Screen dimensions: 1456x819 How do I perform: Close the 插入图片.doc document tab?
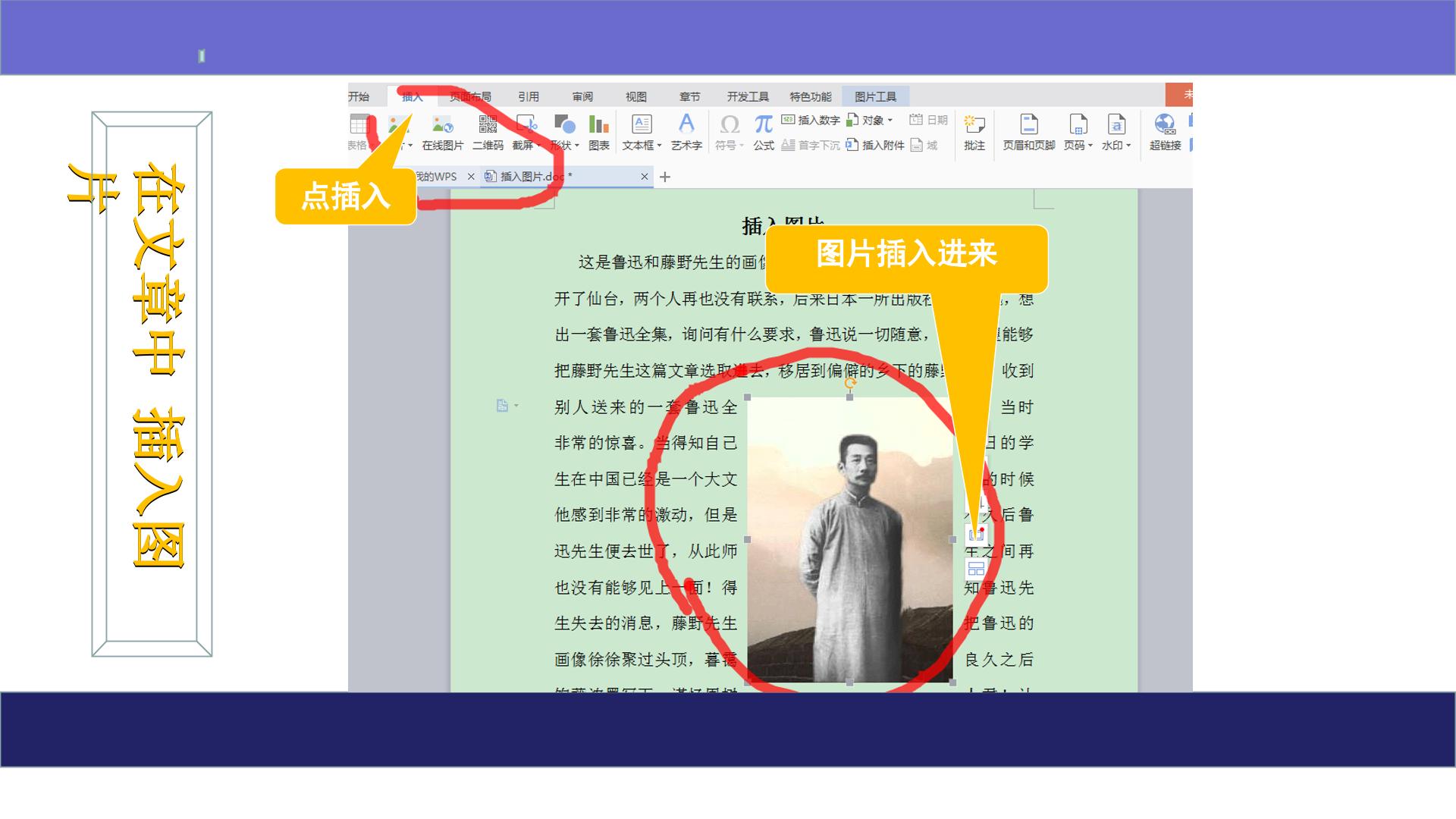645,177
